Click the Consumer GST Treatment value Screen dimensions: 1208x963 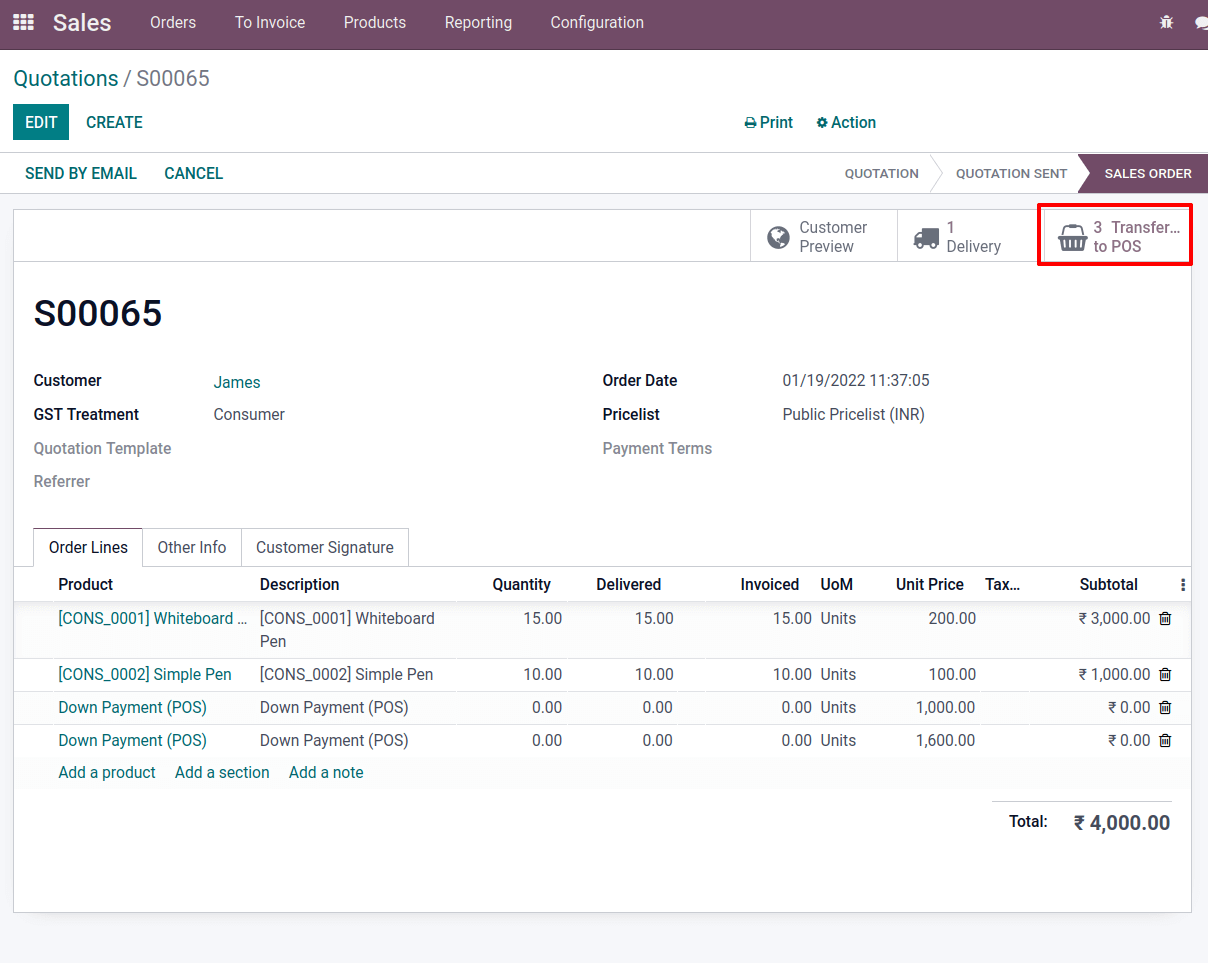249,414
